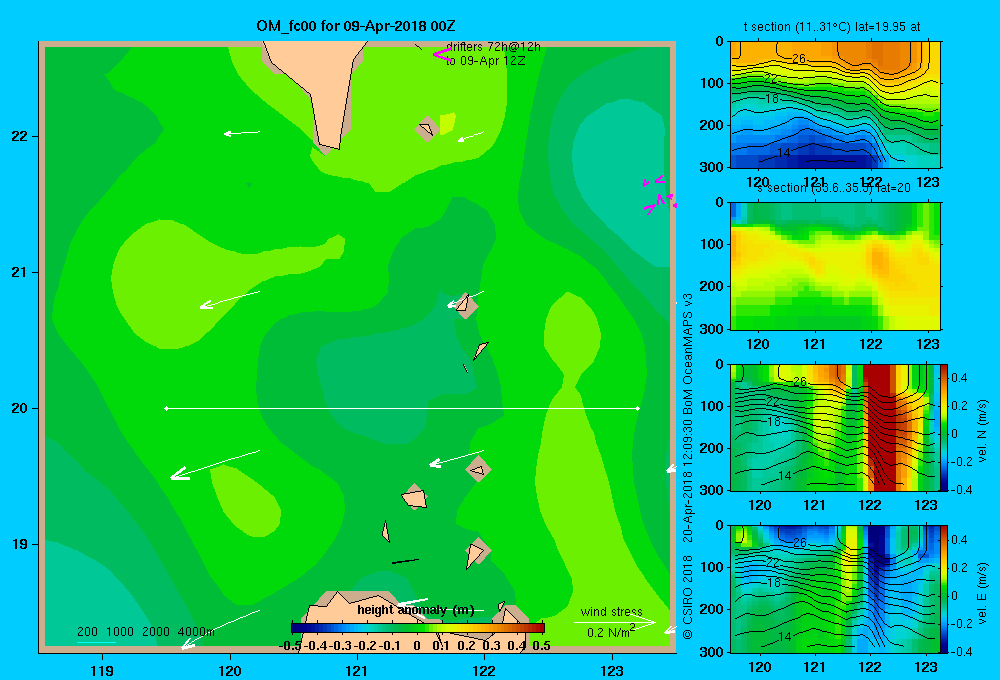Click the "vel. N (m/s)" axis label
The height and width of the screenshot is (680, 1000).
[x=982, y=431]
